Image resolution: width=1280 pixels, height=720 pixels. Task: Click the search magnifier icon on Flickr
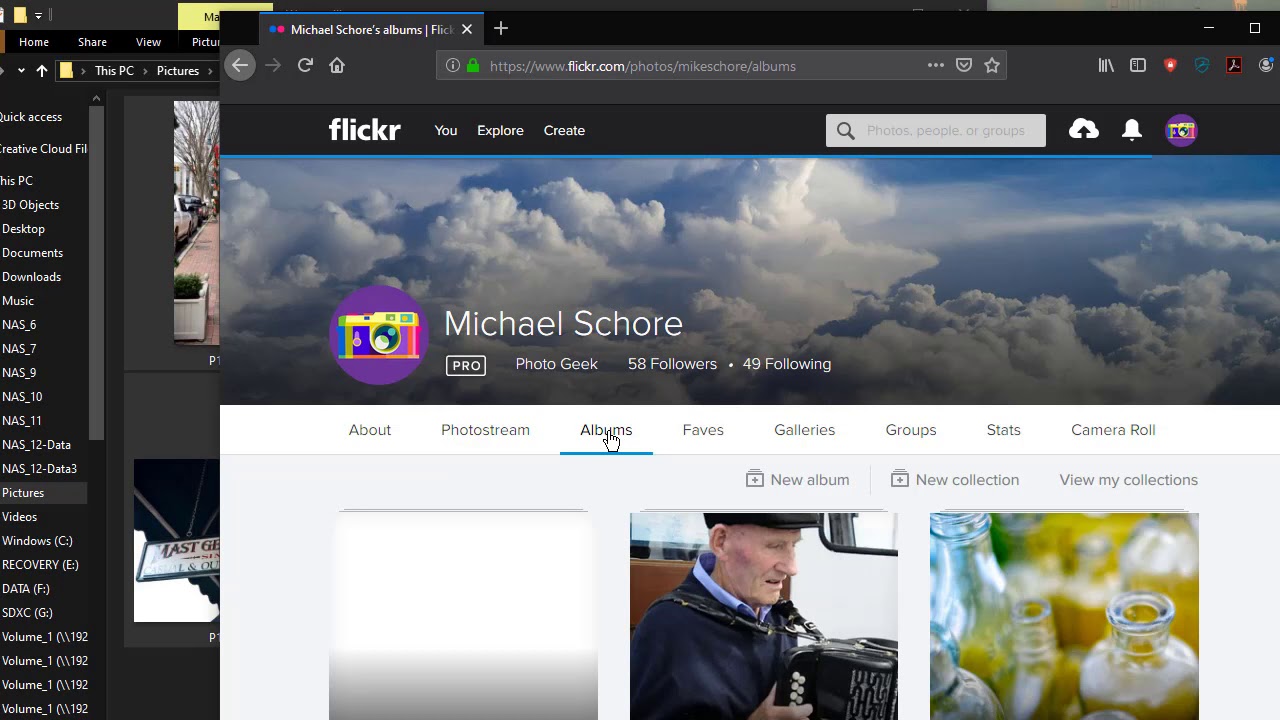[846, 131]
